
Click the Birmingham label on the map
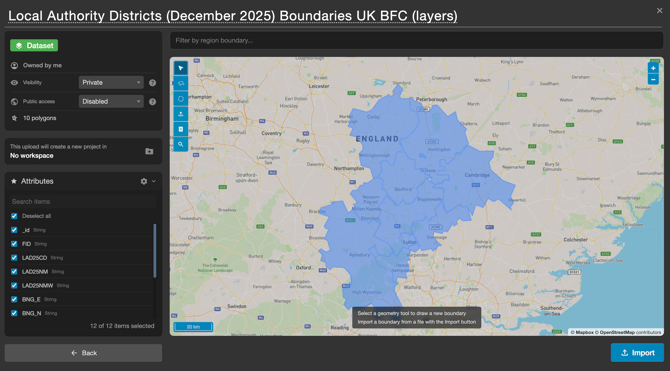(222, 118)
